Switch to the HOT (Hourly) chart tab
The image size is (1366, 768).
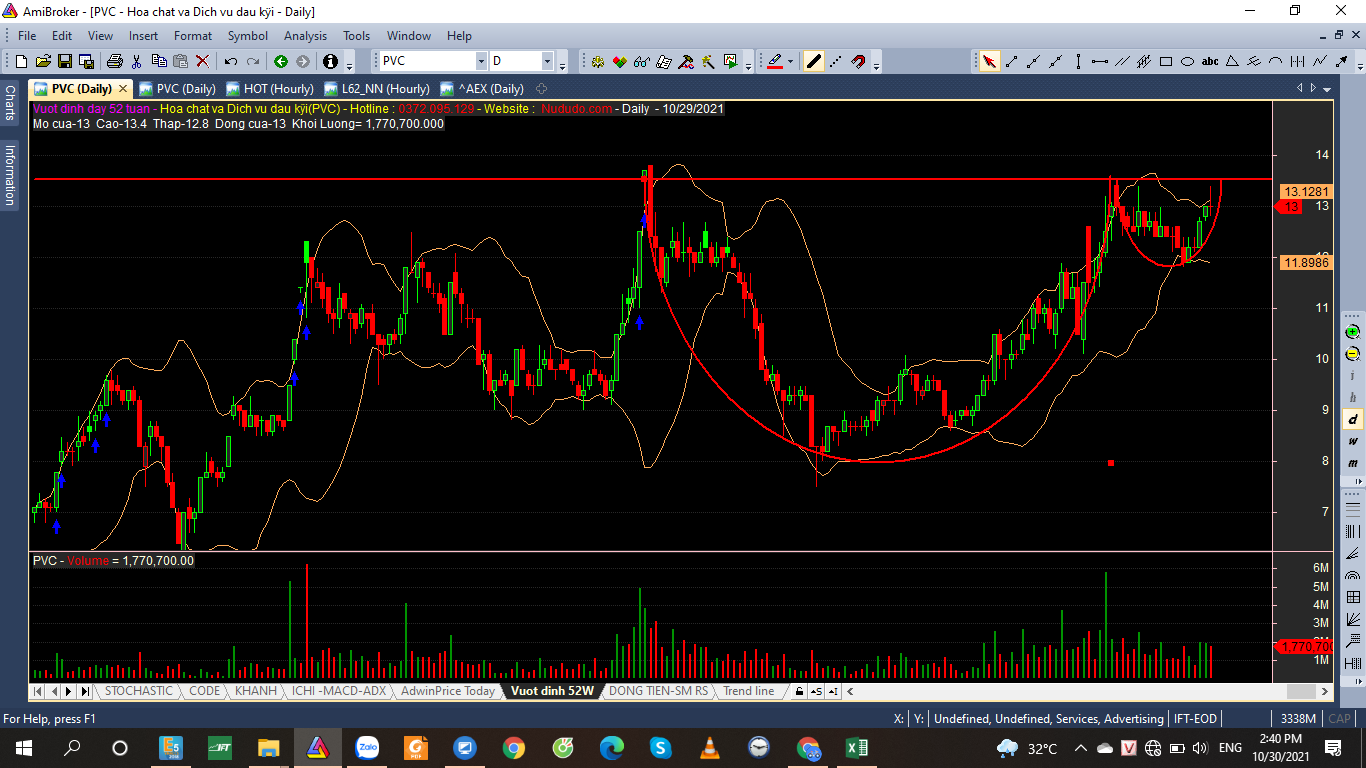pos(270,89)
